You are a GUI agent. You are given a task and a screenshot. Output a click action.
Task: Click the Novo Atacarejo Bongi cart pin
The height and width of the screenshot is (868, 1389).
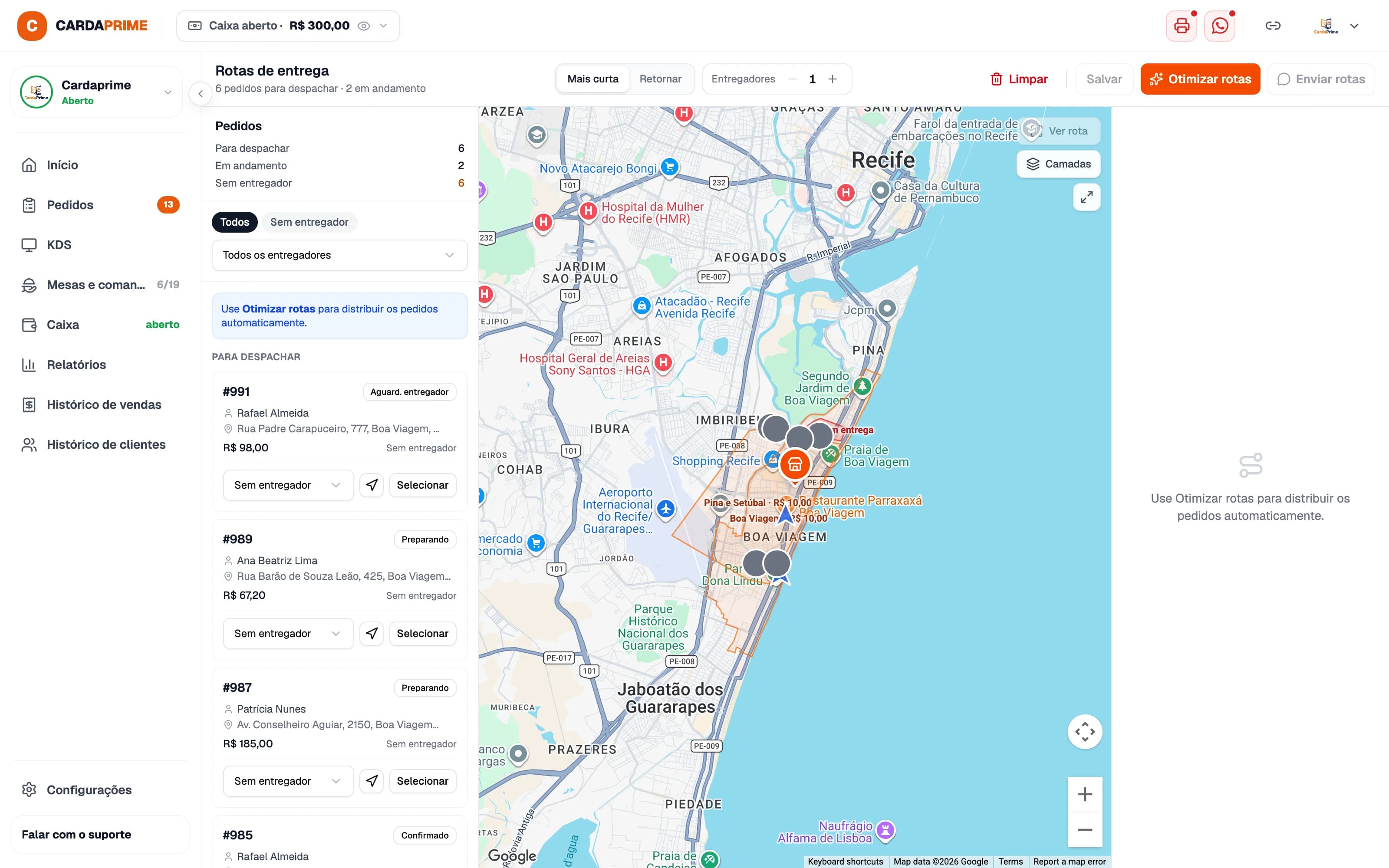pos(669,167)
